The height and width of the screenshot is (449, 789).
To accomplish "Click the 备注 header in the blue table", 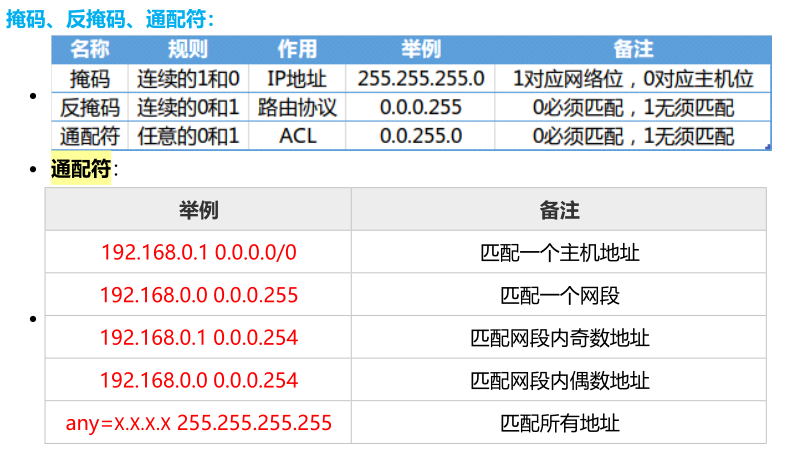I will point(633,49).
